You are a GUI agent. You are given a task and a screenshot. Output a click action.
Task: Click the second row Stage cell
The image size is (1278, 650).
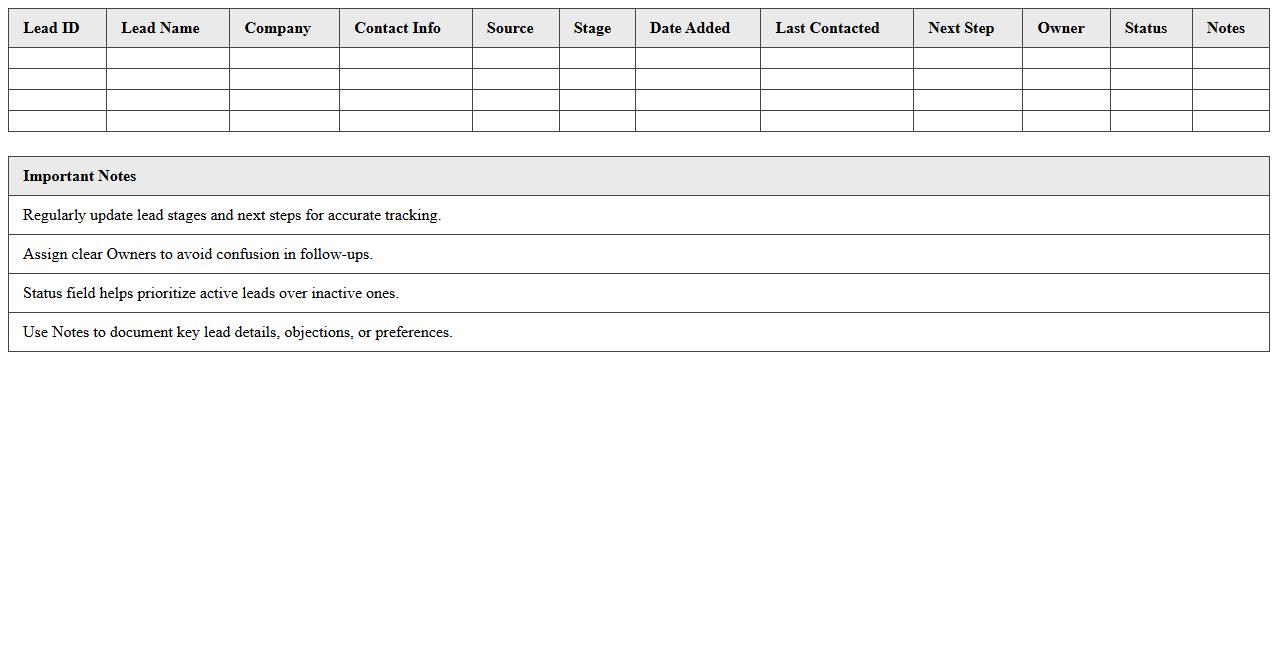597,79
